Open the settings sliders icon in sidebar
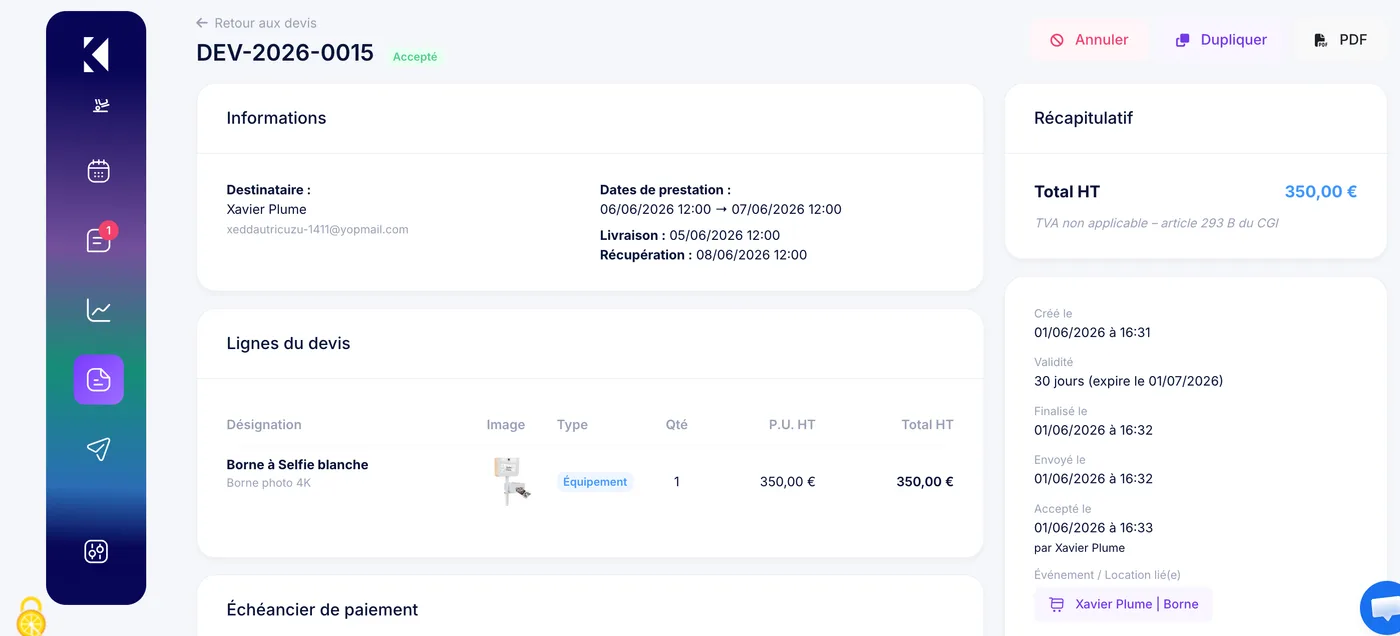 click(96, 551)
